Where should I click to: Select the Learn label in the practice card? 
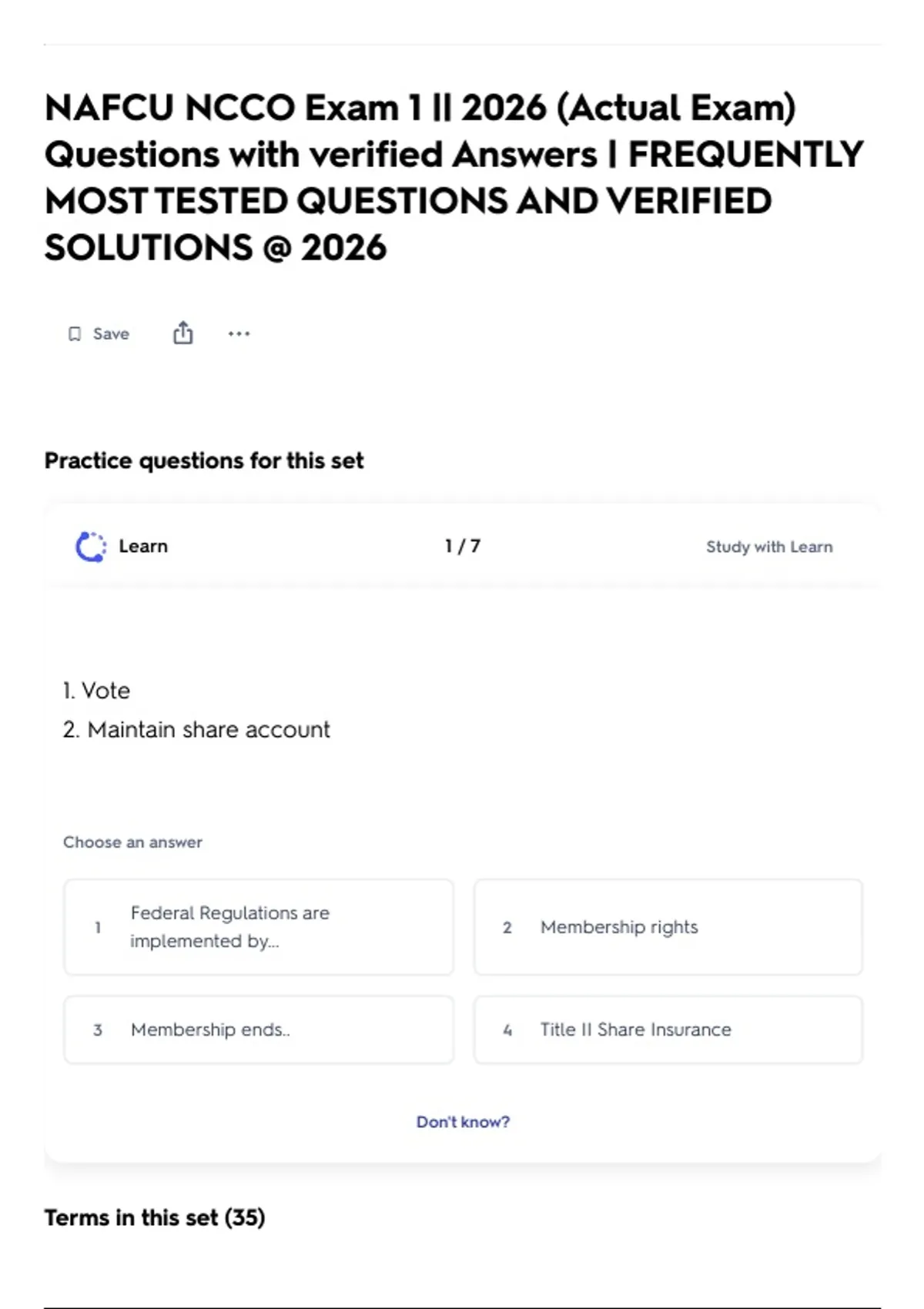coord(143,546)
